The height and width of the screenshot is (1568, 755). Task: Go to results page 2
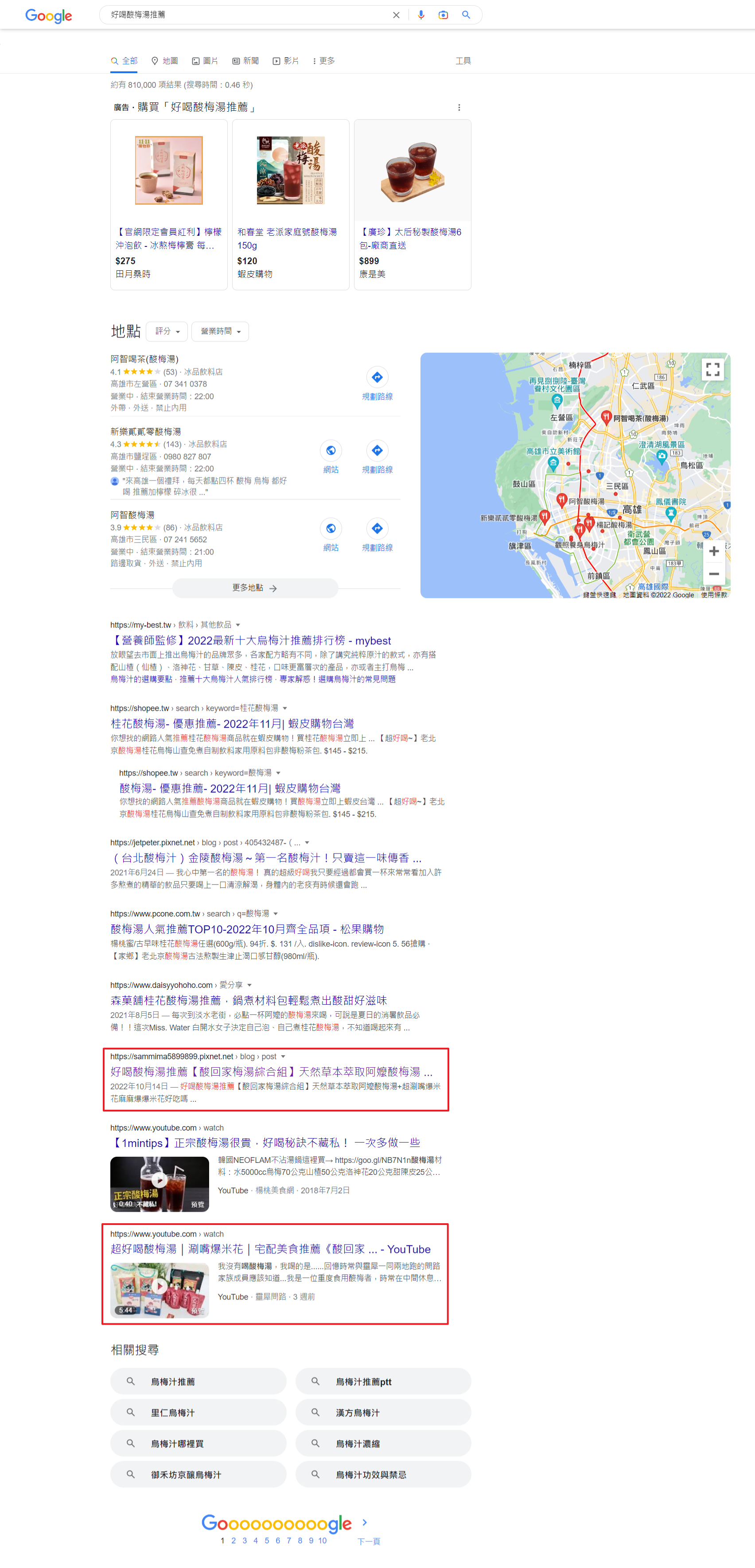pos(234,1541)
